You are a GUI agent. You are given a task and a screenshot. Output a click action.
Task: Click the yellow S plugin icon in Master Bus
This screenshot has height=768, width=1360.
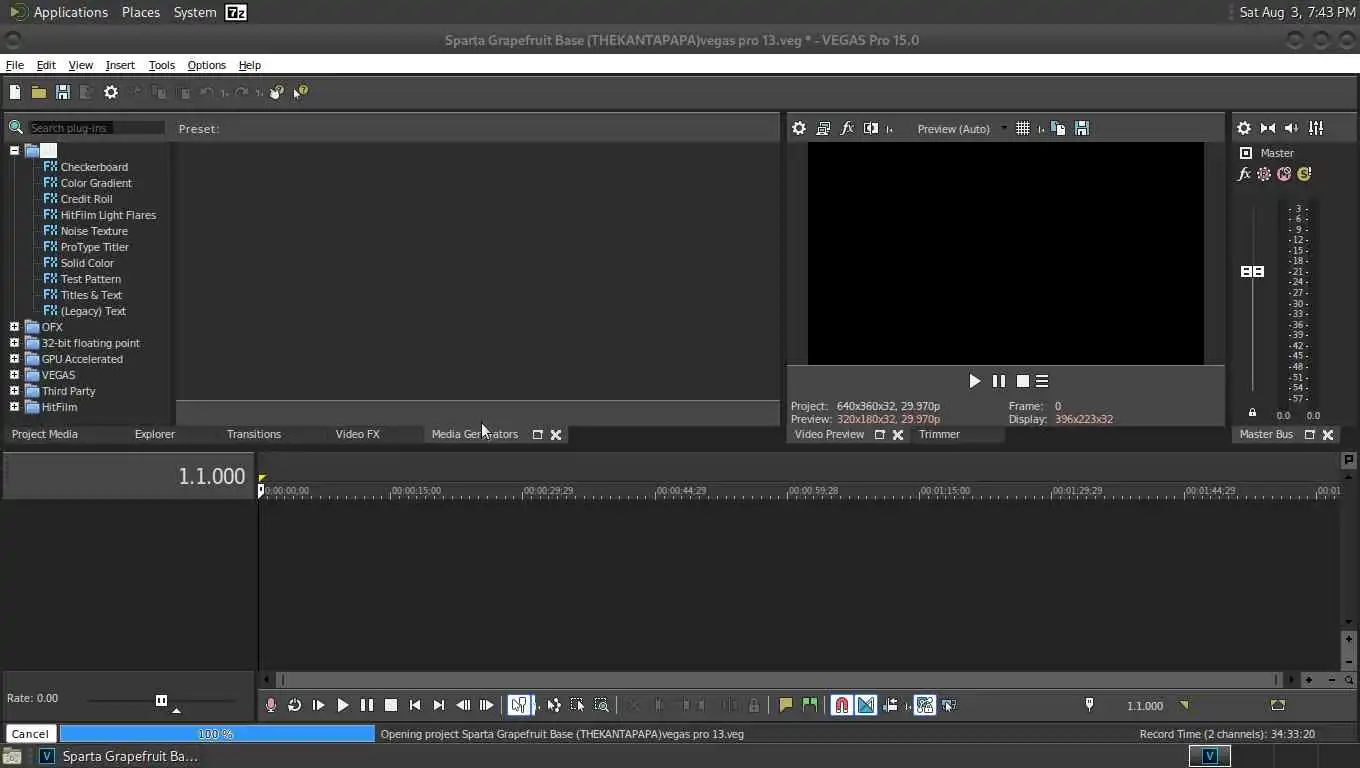(1304, 174)
